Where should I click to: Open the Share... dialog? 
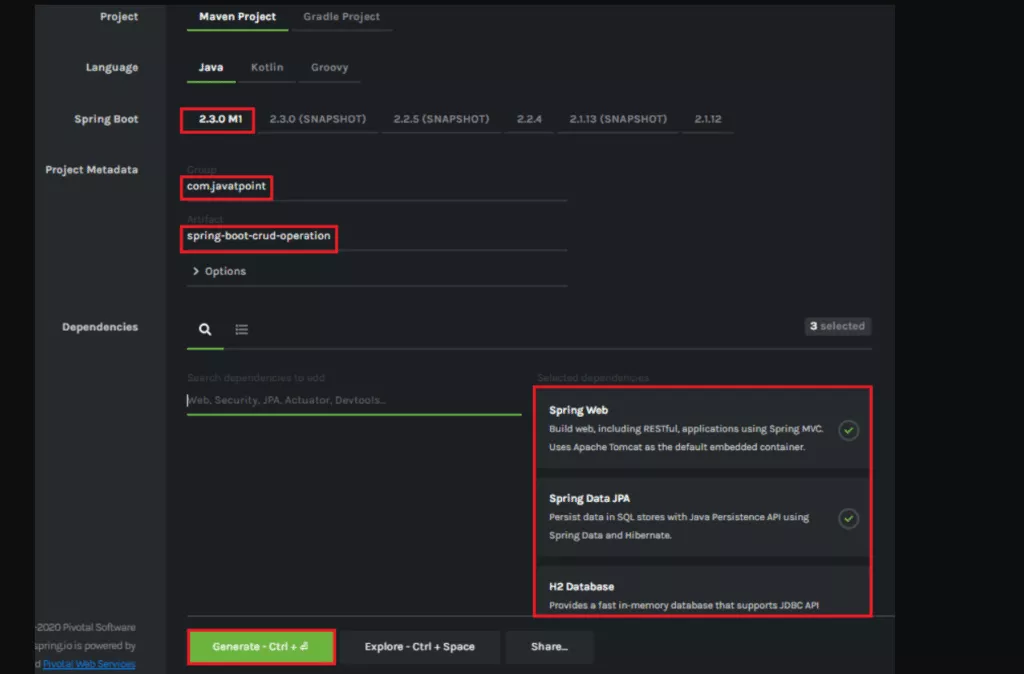pos(549,647)
